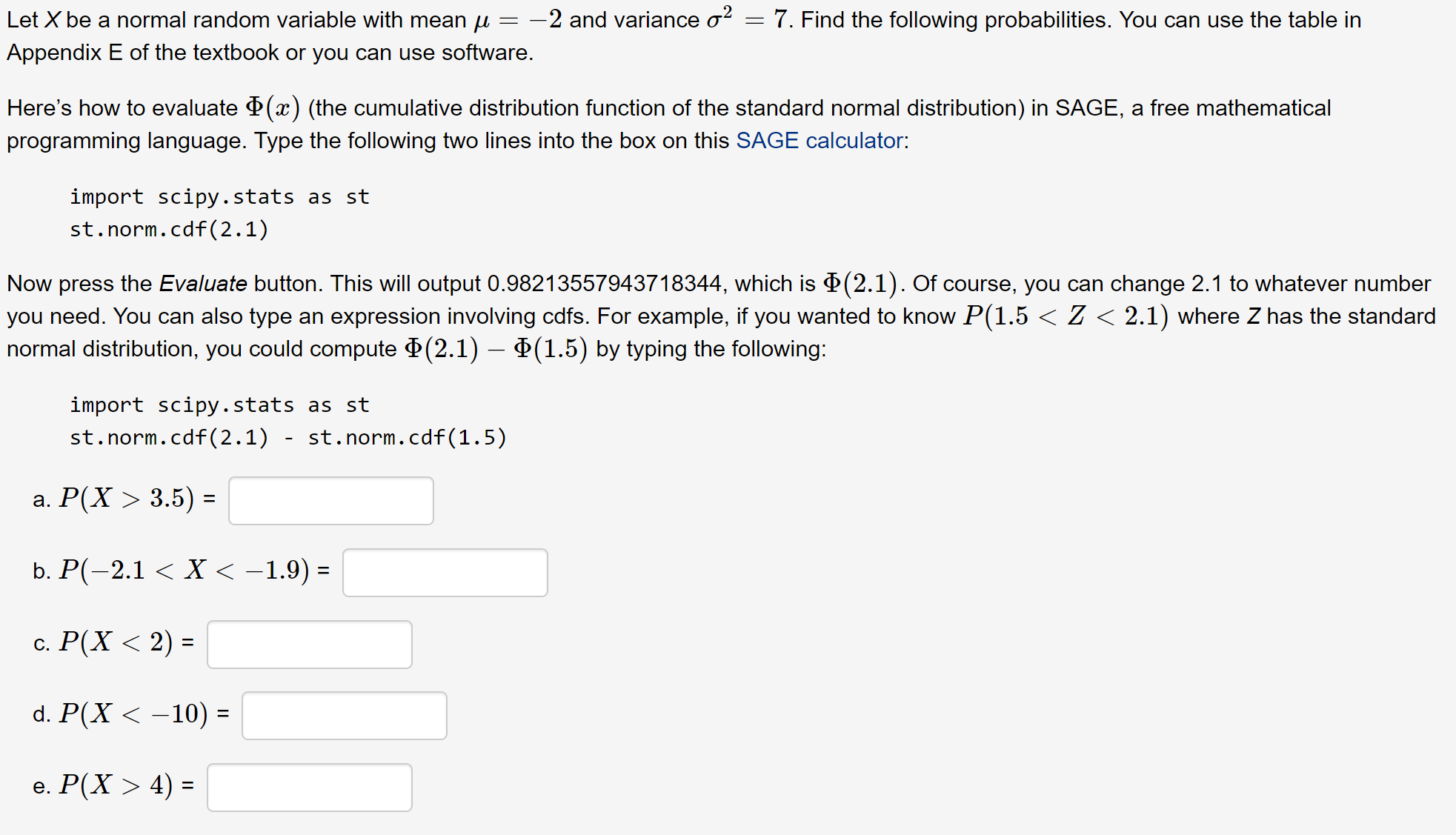
Task: Click the standalone 'st.norm.cdf(2.1)' code line
Action: [x=169, y=230]
